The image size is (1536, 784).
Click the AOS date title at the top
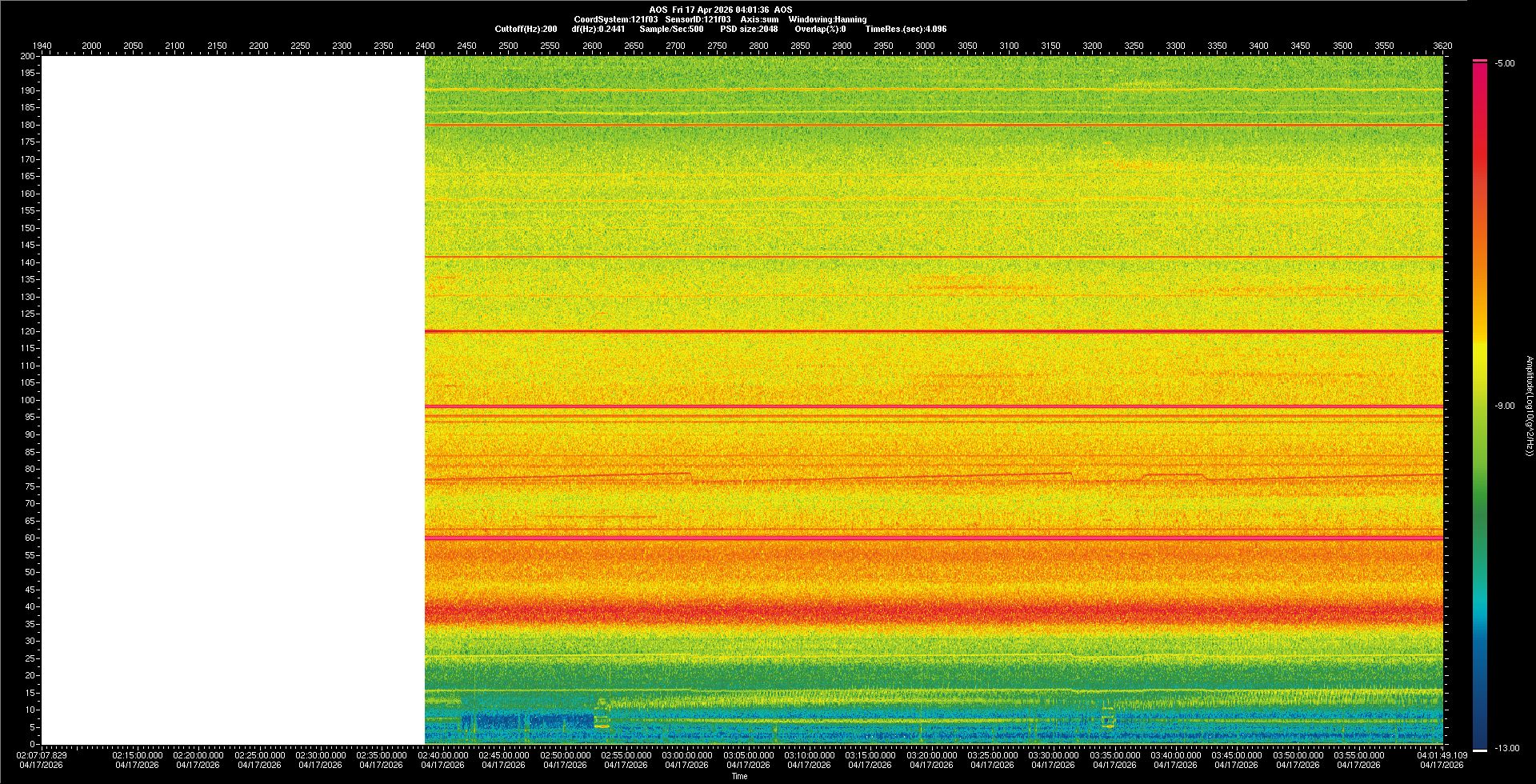(721, 10)
